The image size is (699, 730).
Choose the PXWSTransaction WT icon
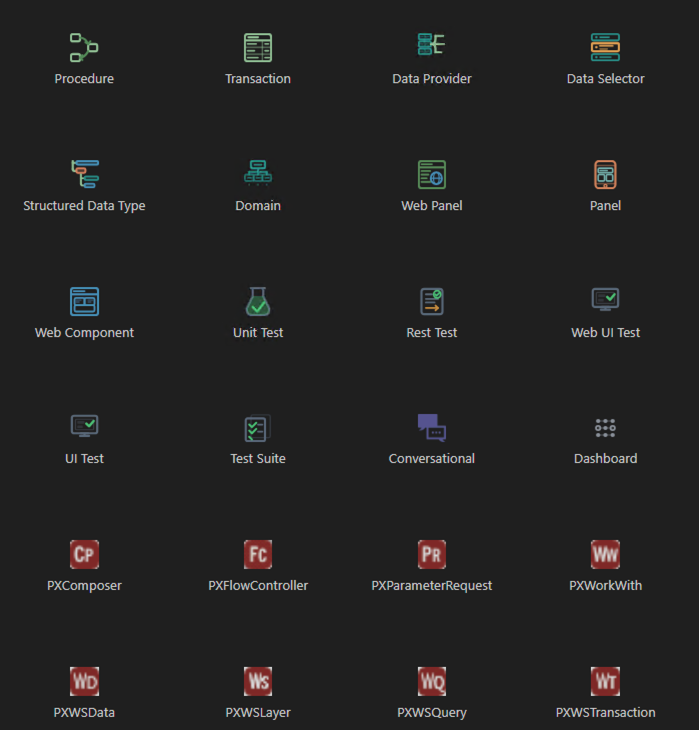[x=605, y=682]
